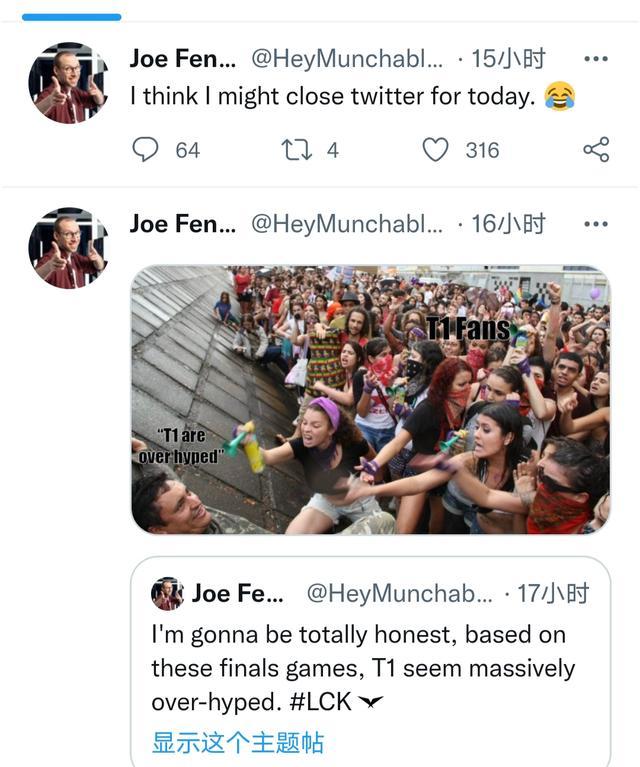
Task: Open Joe's avatar on the top tweet
Action: pos(68,83)
